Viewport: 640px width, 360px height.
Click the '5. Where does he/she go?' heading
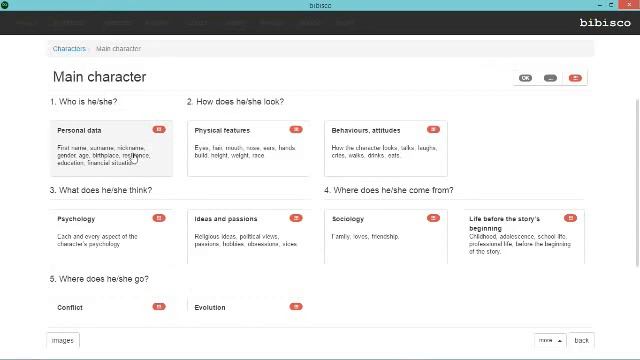pos(99,279)
